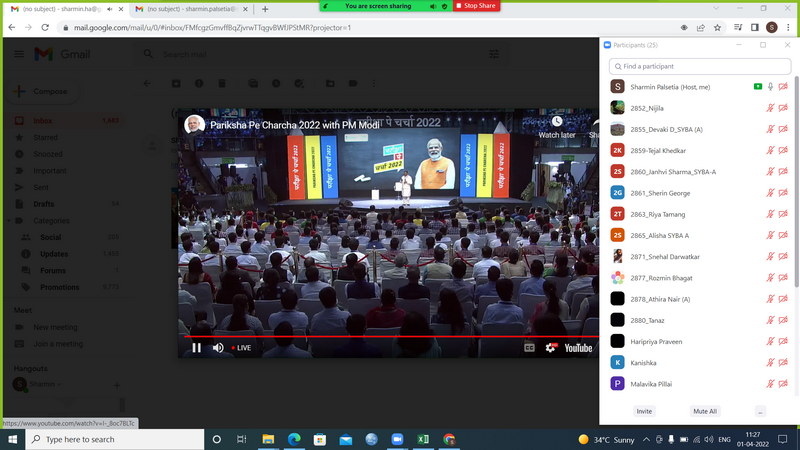Click the green screen-share icon beside Sharmin Palsetia
The image size is (800, 450).
758,87
